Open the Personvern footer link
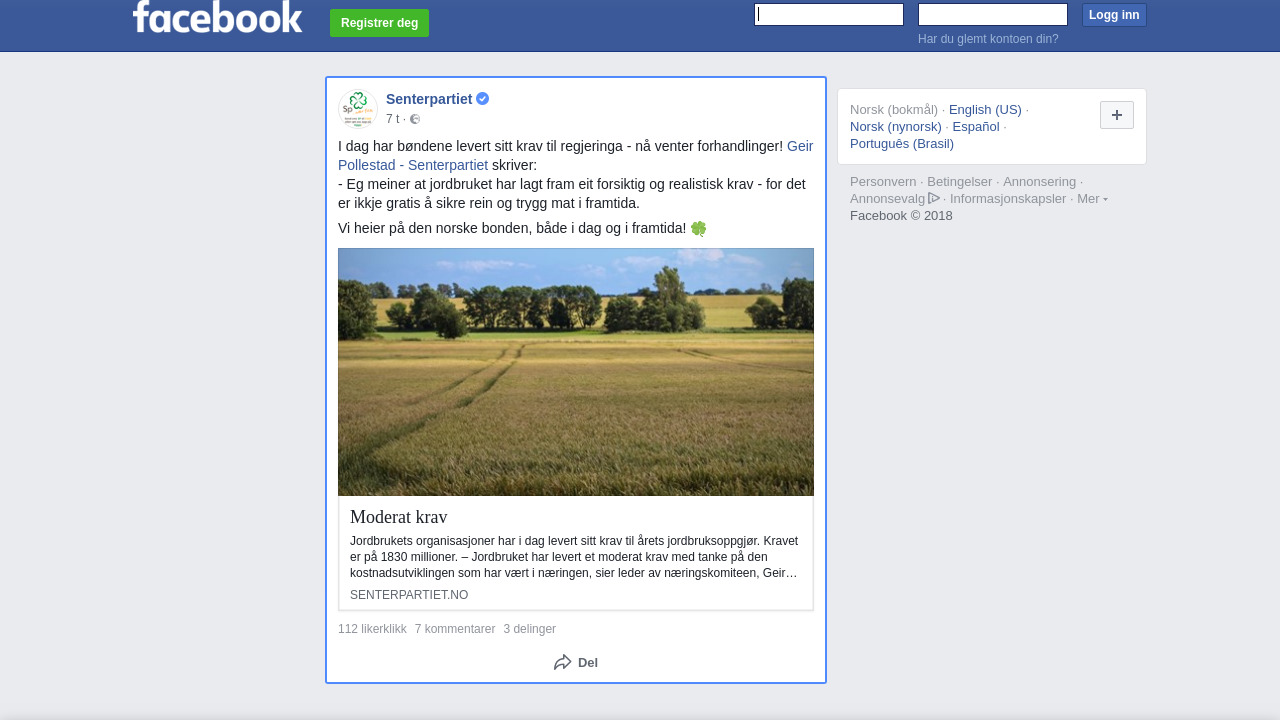Viewport: 1280px width, 720px height. tap(883, 181)
